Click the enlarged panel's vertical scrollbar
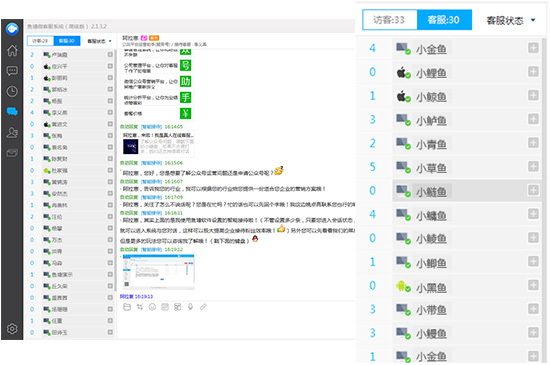The image size is (550, 365). (544, 200)
